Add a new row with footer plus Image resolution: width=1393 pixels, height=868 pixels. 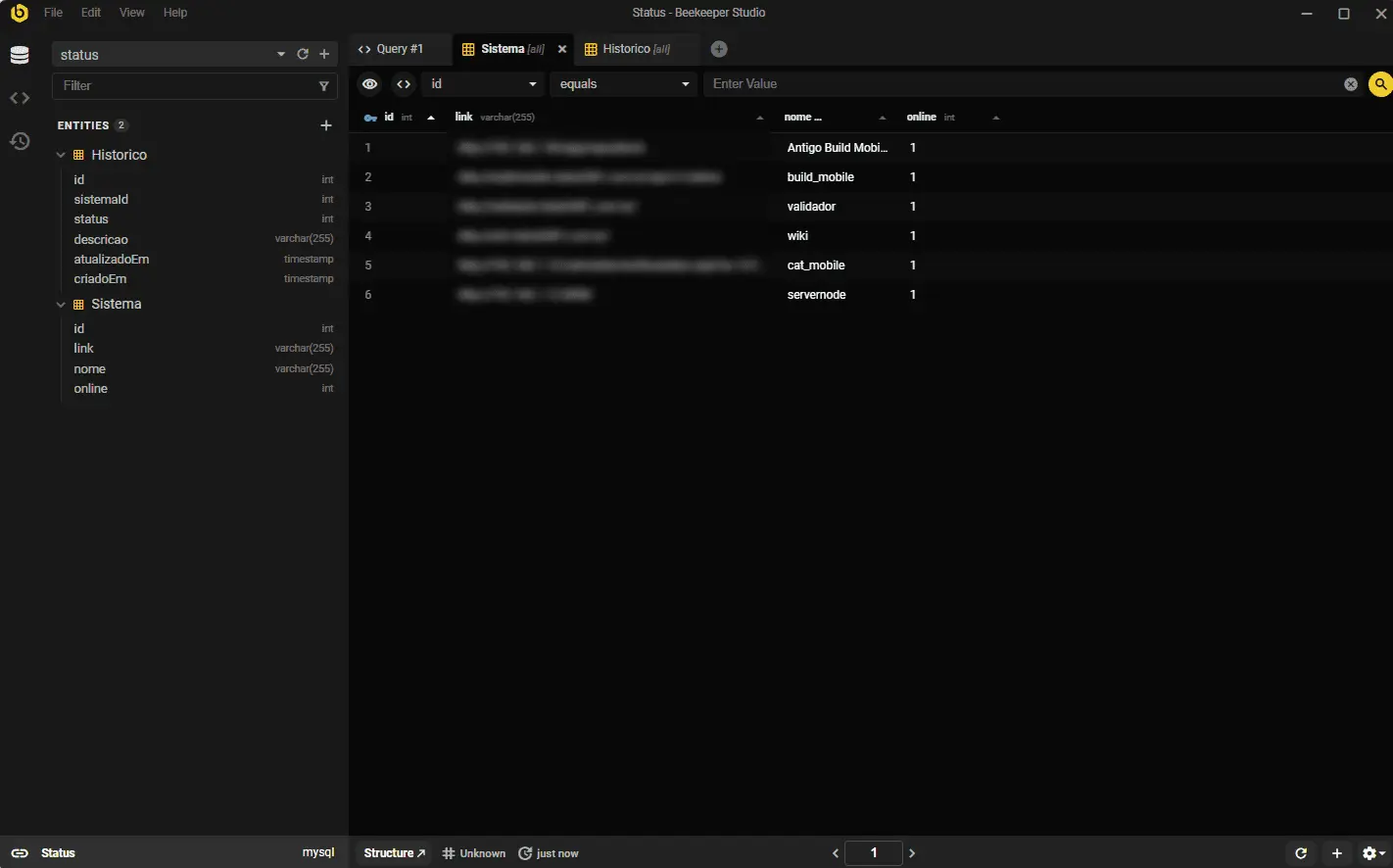coord(1336,853)
